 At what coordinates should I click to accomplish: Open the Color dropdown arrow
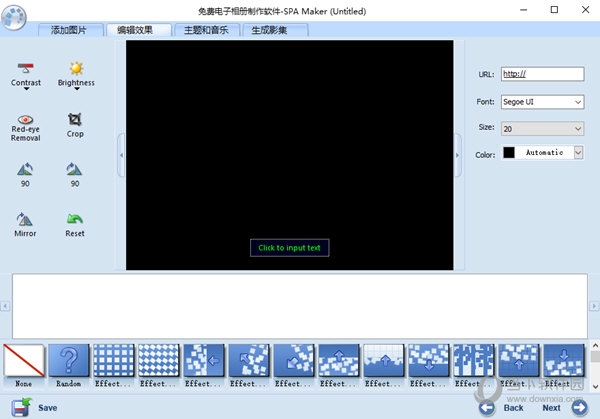[x=578, y=152]
